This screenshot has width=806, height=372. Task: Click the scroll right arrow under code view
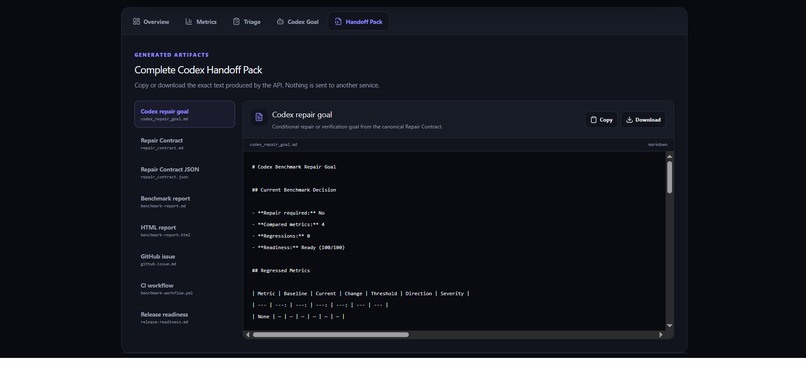click(661, 334)
